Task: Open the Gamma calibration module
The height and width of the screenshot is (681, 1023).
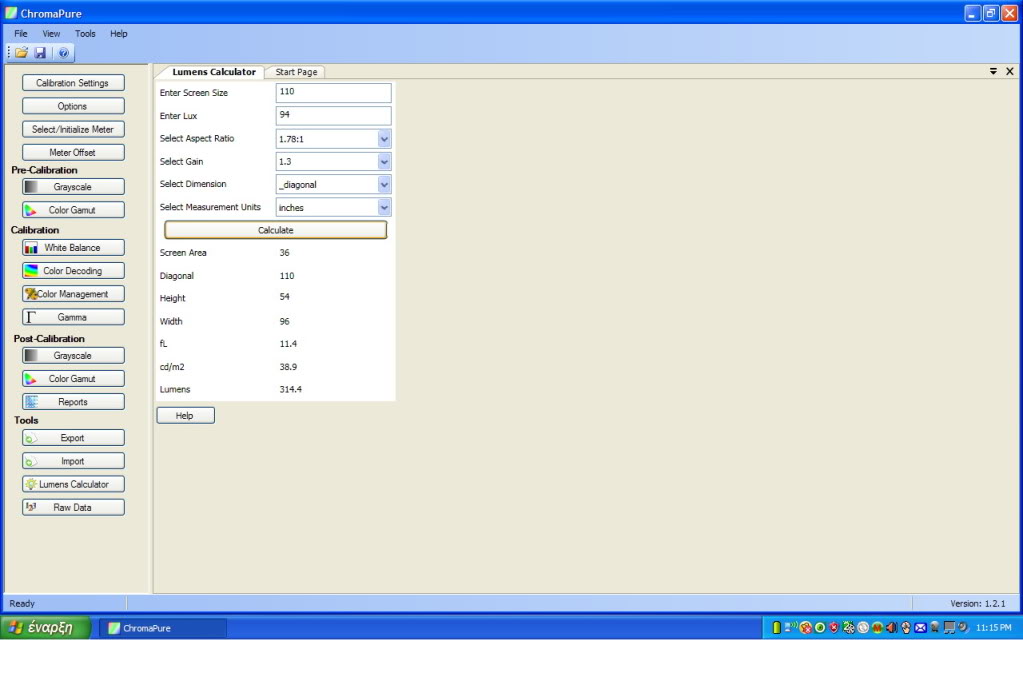Action: pyautogui.click(x=73, y=317)
